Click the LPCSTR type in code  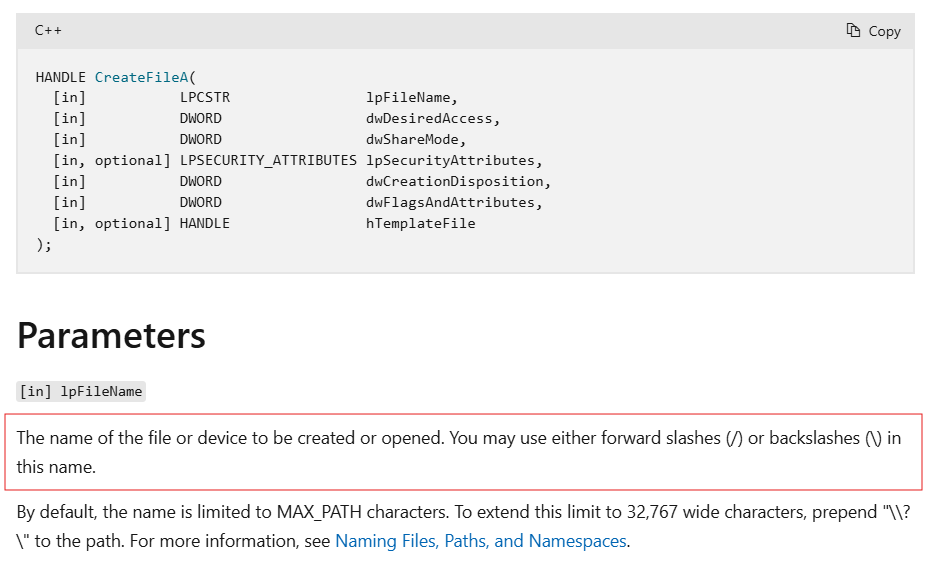click(205, 98)
